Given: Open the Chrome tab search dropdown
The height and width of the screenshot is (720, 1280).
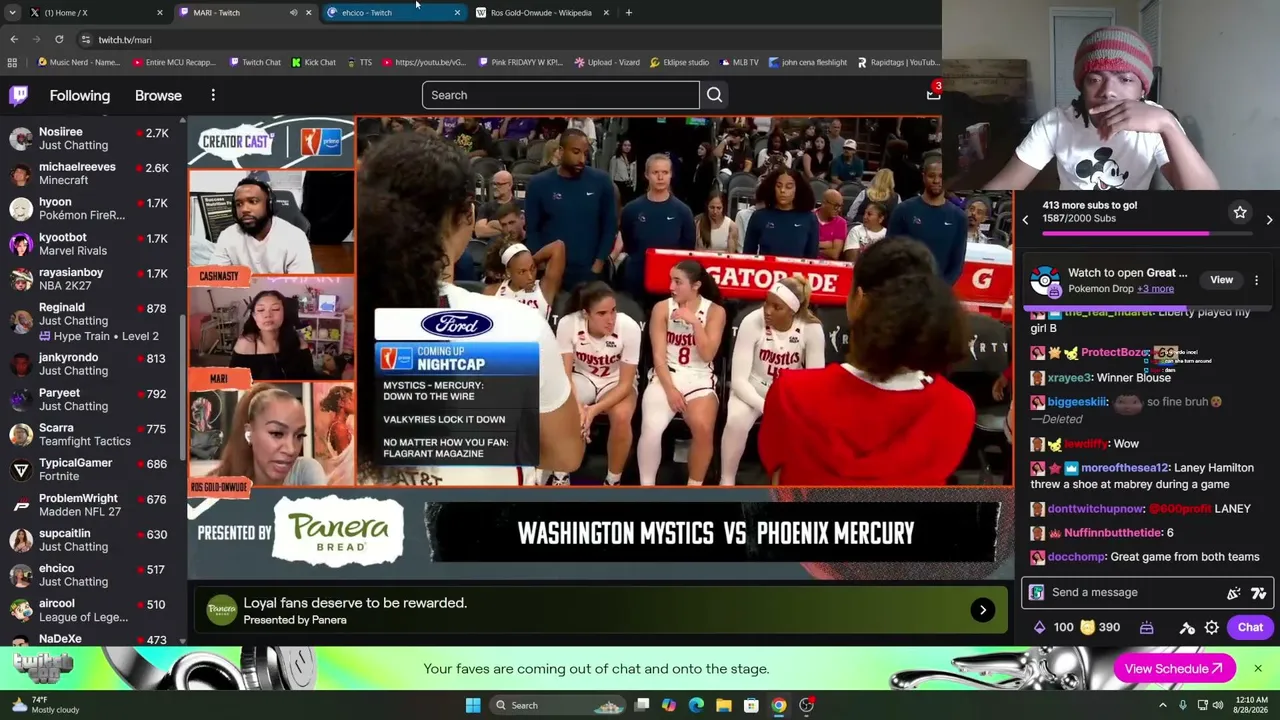Looking at the screenshot, I should [x=13, y=13].
